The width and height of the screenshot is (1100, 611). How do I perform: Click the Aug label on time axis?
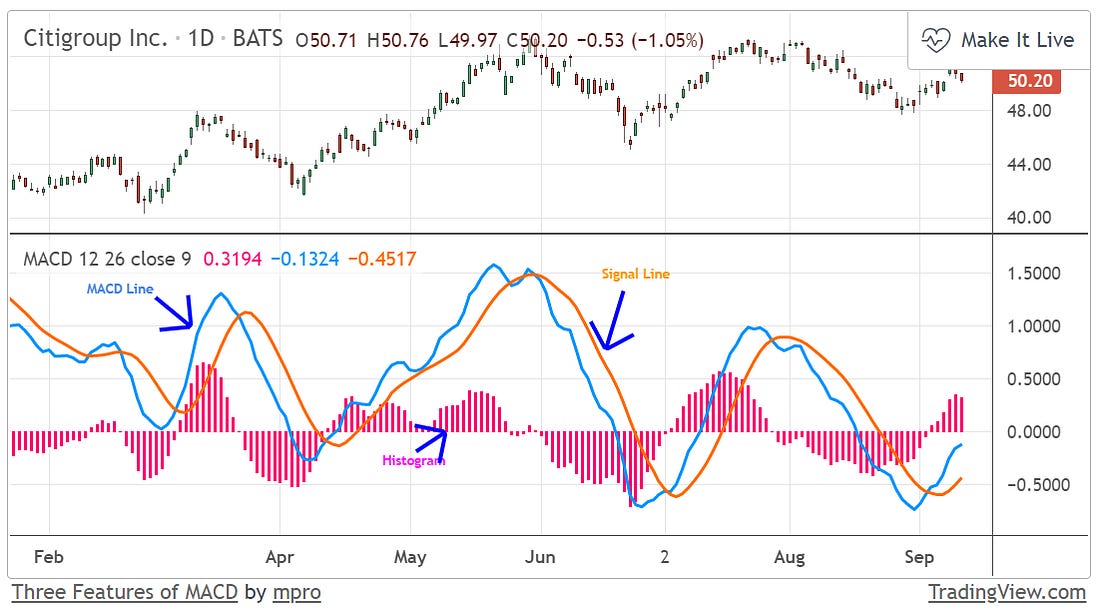point(789,558)
